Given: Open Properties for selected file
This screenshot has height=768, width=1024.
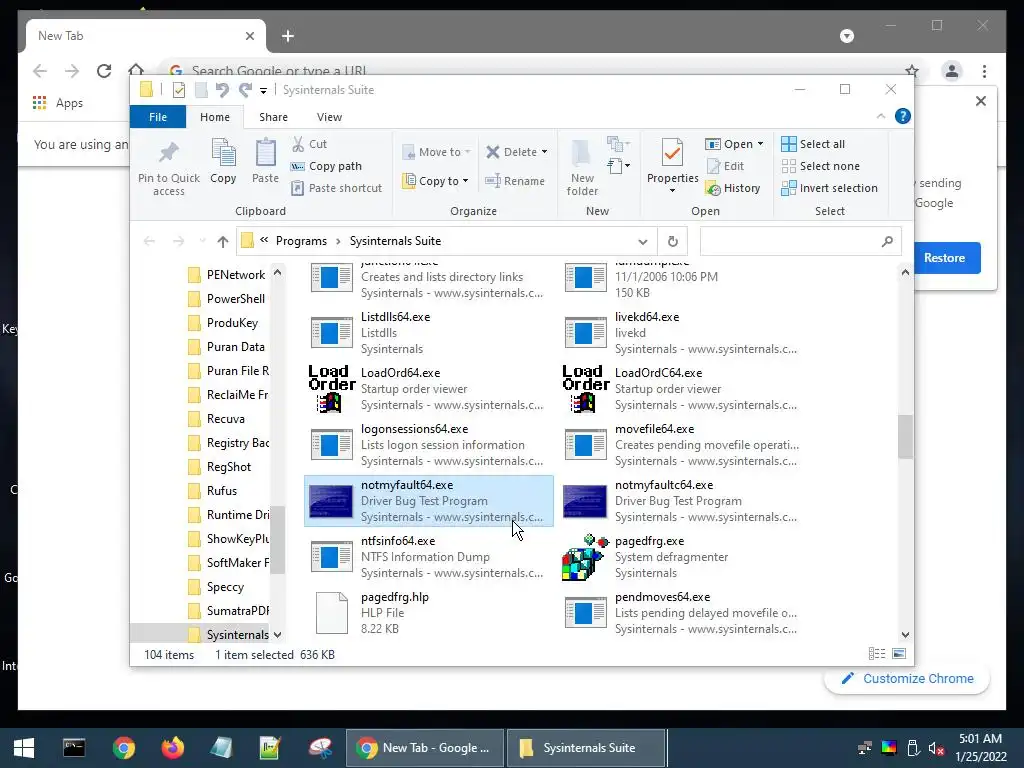Looking at the screenshot, I should click(672, 153).
